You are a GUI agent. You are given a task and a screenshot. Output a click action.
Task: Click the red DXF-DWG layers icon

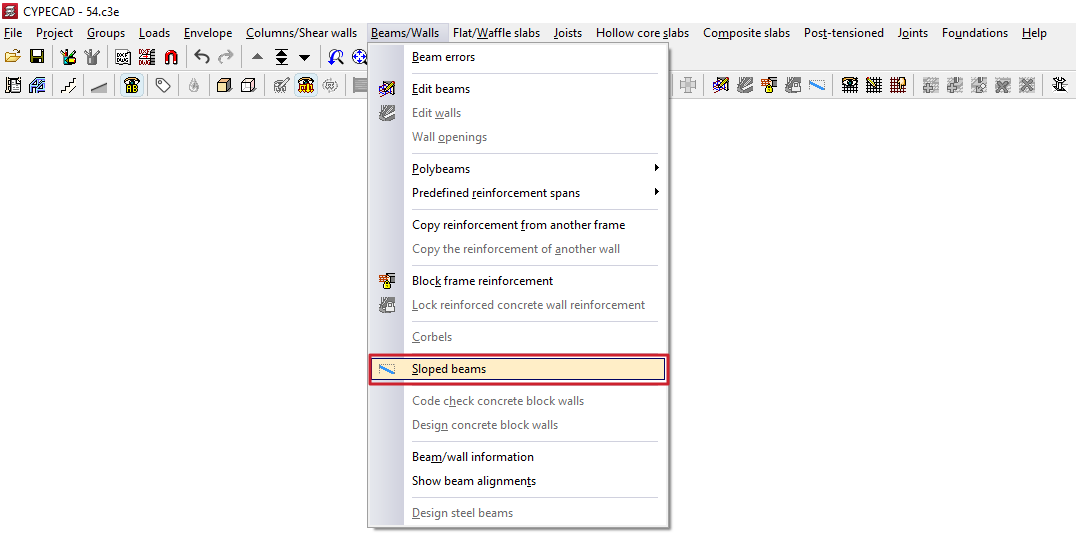[x=147, y=57]
